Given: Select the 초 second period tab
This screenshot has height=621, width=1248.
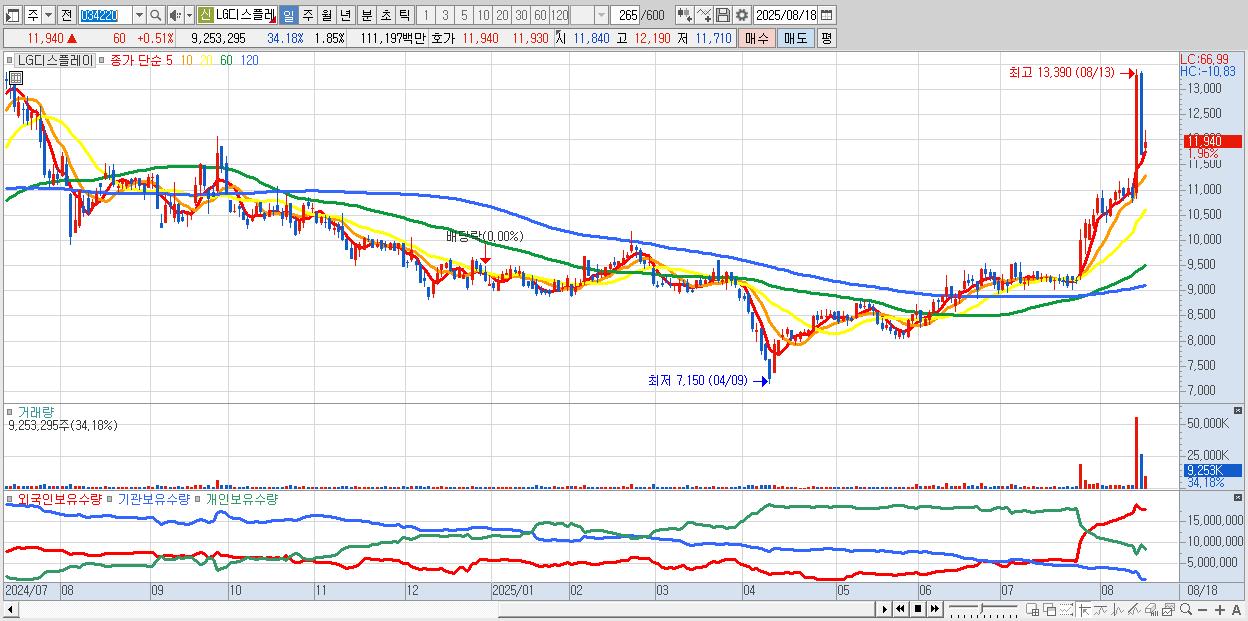Looking at the screenshot, I should coord(385,16).
